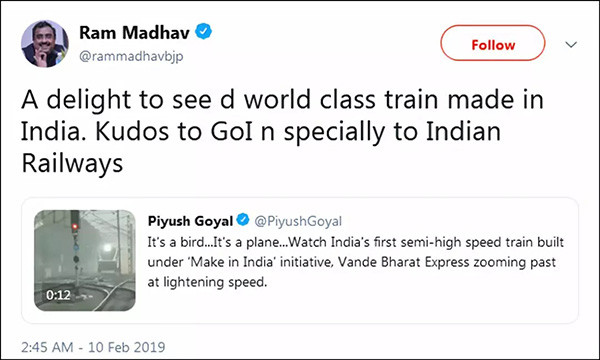
Task: Click Ram Madhav's profile avatar
Action: pos(45,44)
